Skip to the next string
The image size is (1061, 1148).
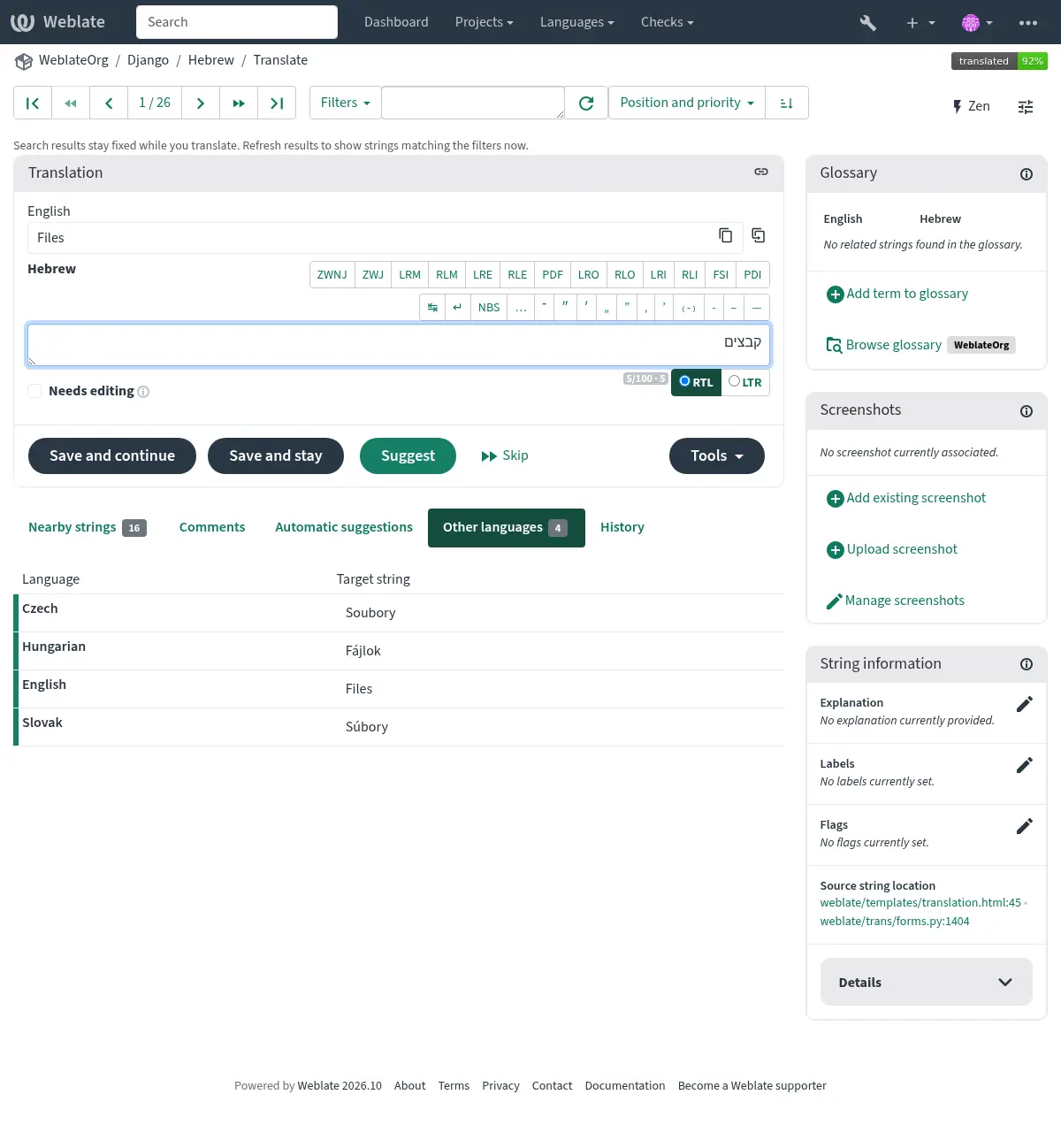tap(505, 455)
